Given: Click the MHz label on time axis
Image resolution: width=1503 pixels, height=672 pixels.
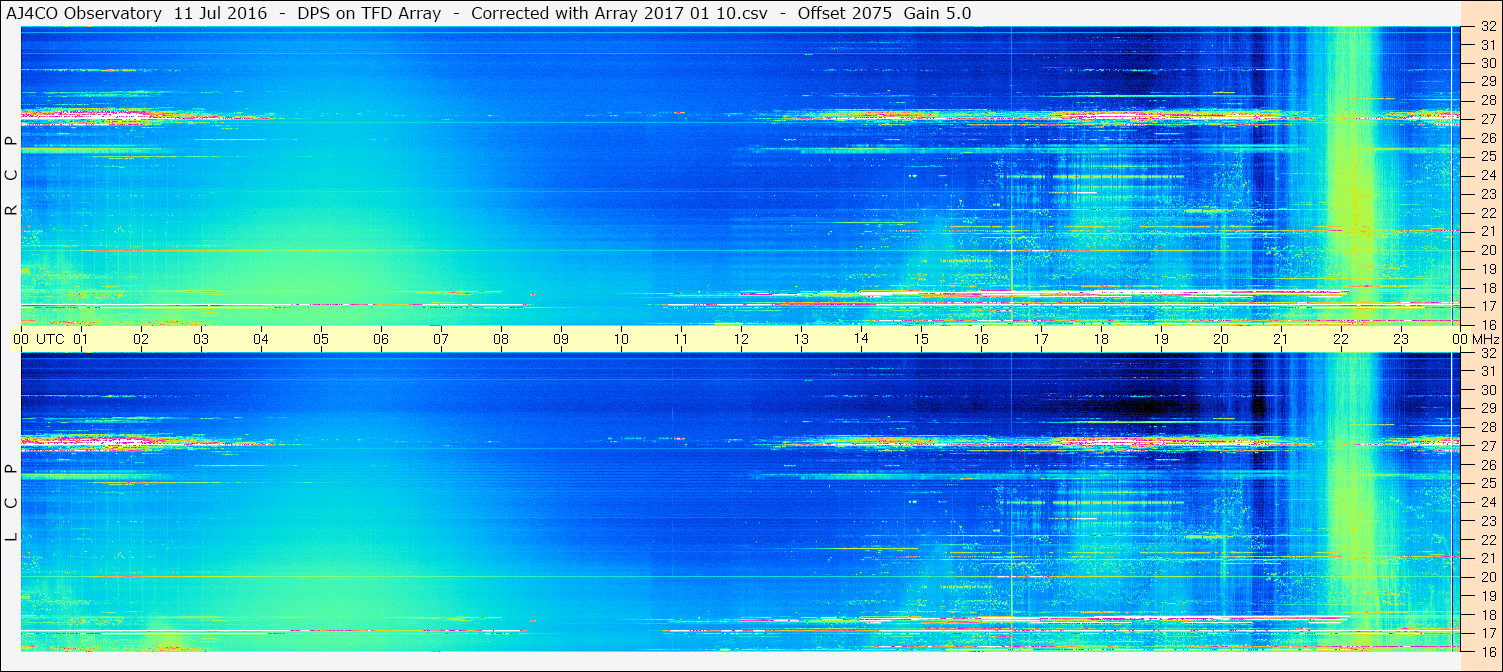Looking at the screenshot, I should tap(1482, 339).
